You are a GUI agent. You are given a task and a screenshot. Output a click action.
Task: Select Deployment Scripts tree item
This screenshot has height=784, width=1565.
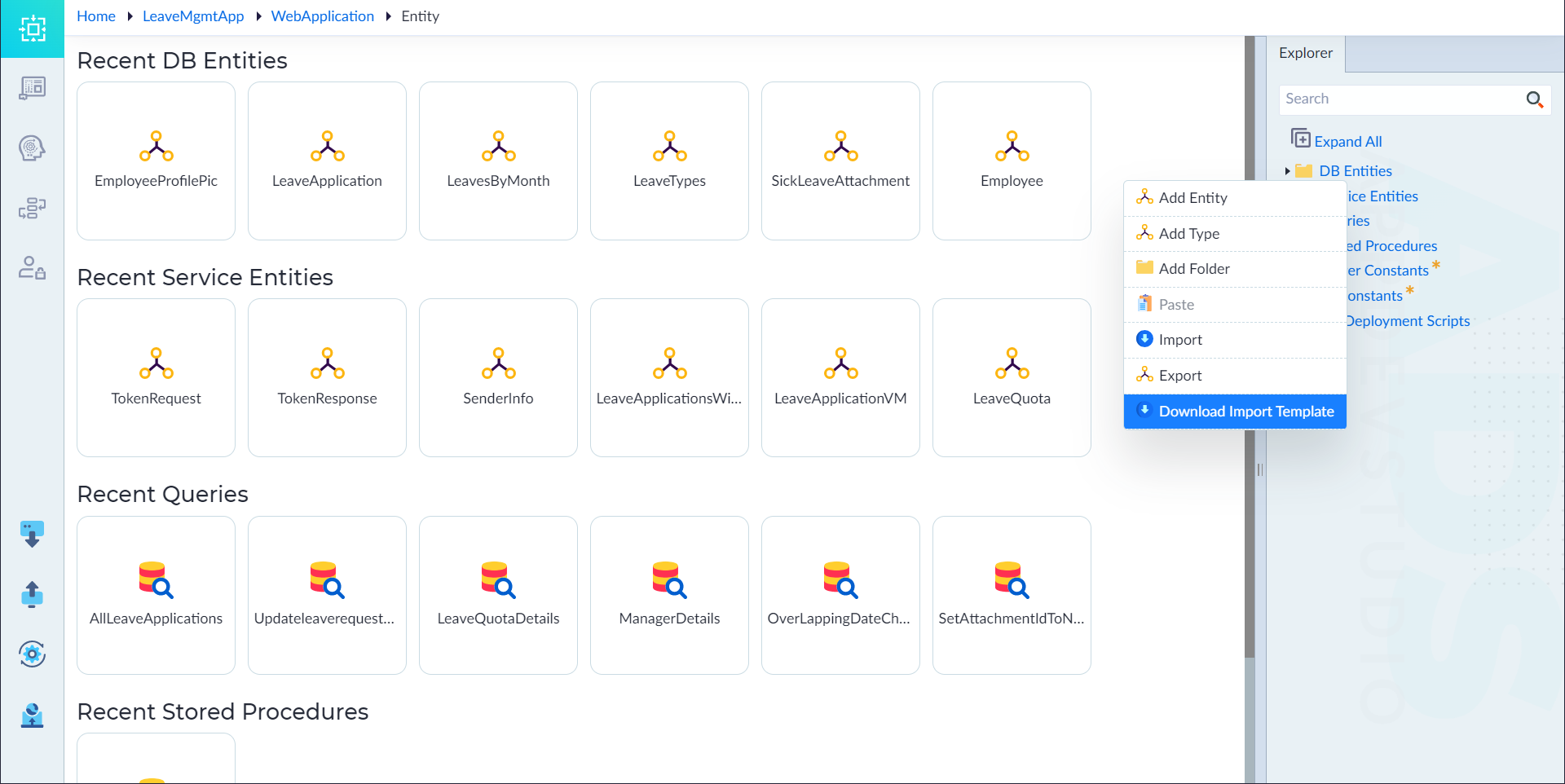pyautogui.click(x=1408, y=321)
